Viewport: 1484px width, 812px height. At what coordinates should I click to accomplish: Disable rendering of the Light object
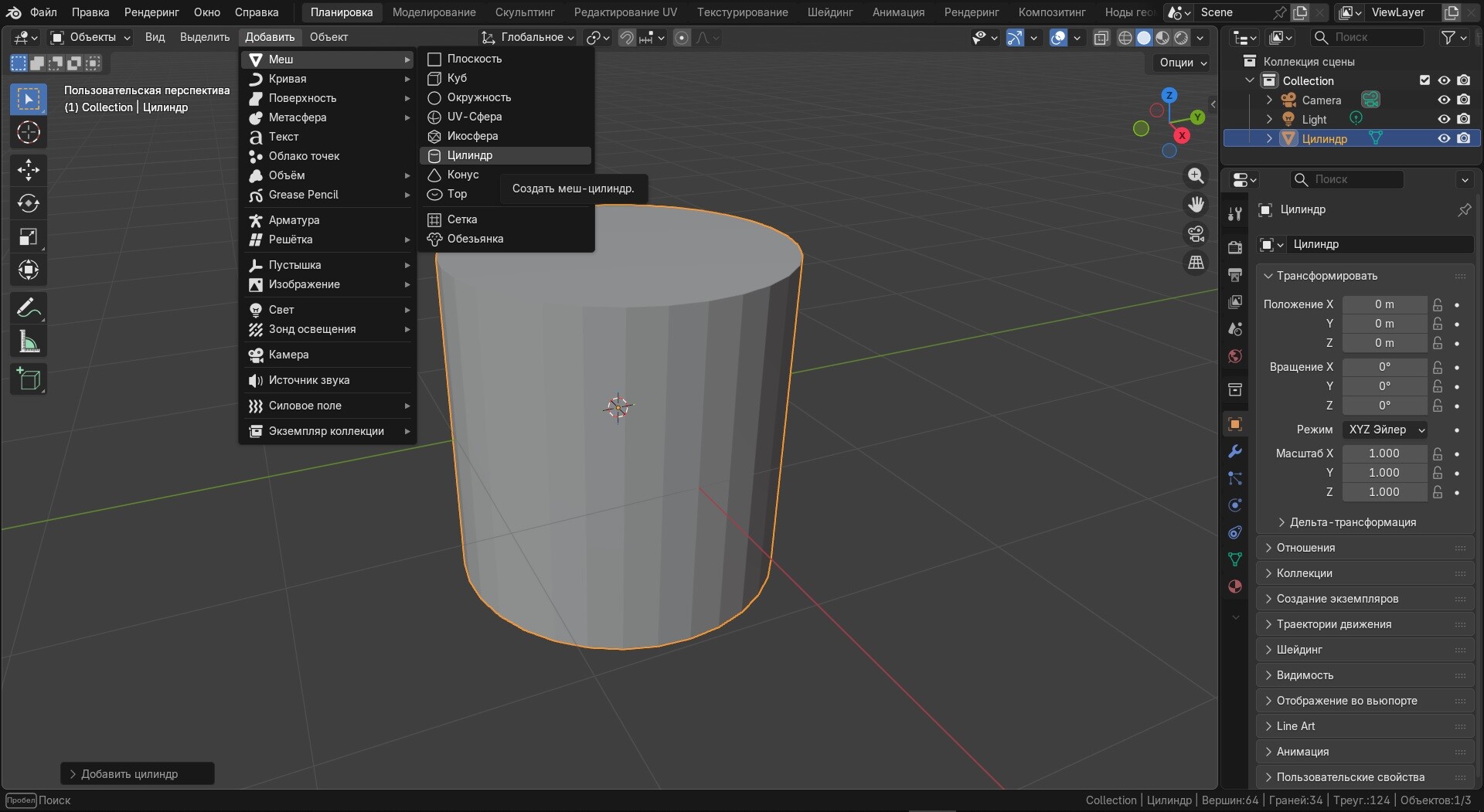(x=1463, y=119)
